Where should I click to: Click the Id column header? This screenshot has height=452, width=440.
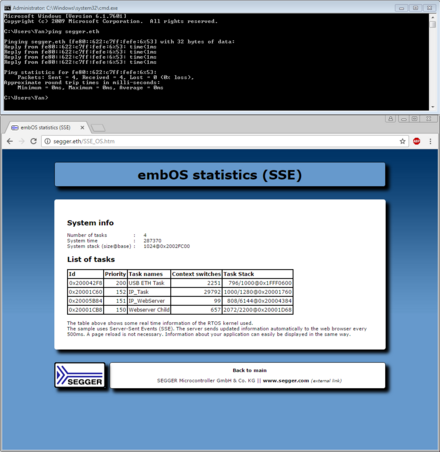[85, 274]
